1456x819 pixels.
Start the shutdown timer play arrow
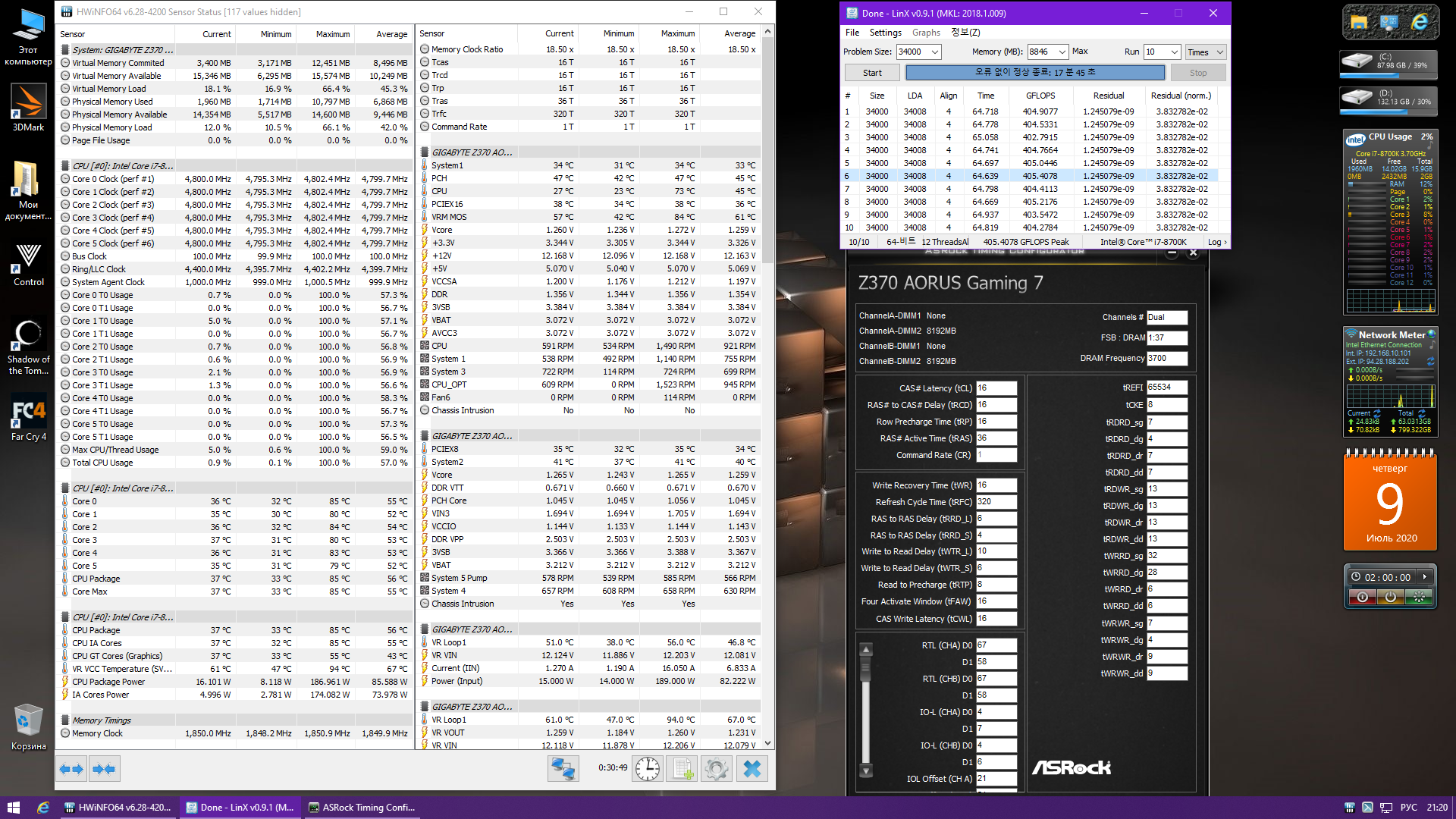pyautogui.click(x=1425, y=577)
